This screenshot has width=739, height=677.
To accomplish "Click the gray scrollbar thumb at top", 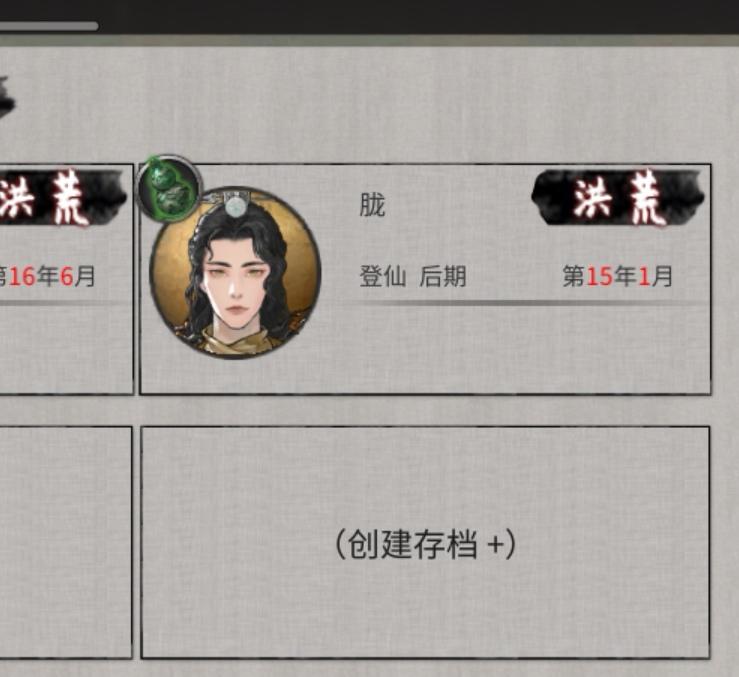I will click(49, 26).
